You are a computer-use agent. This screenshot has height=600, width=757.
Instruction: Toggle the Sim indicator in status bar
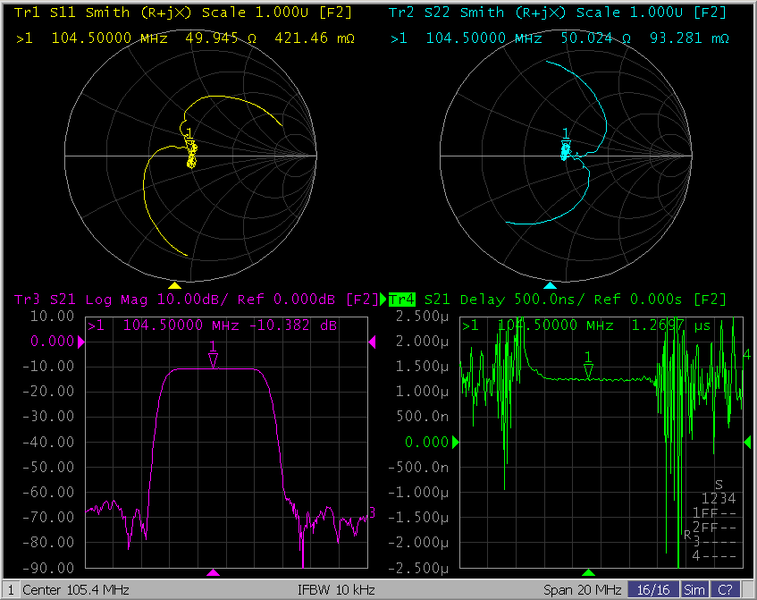(693, 590)
